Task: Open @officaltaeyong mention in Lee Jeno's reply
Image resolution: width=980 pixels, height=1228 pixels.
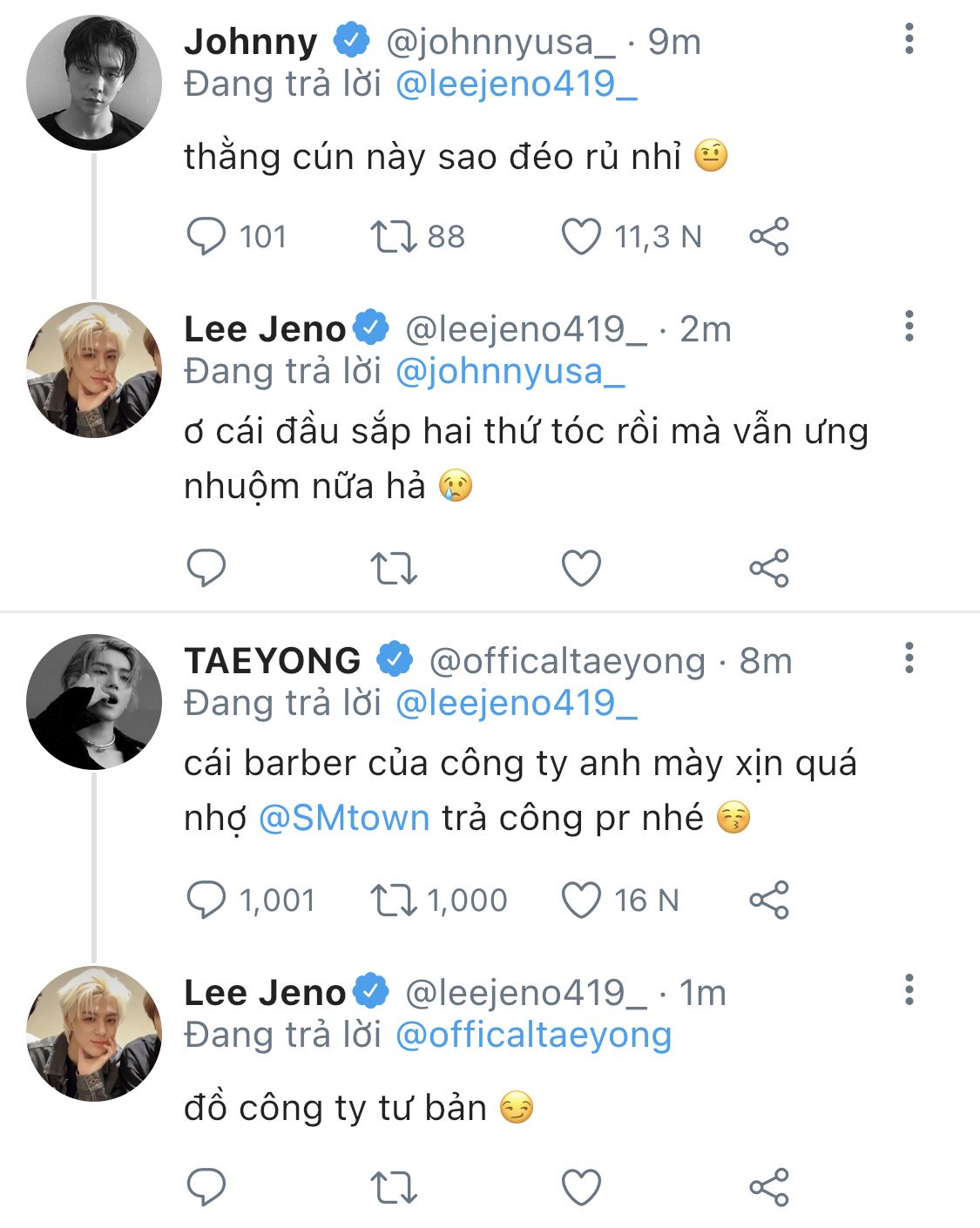Action: tap(533, 1036)
